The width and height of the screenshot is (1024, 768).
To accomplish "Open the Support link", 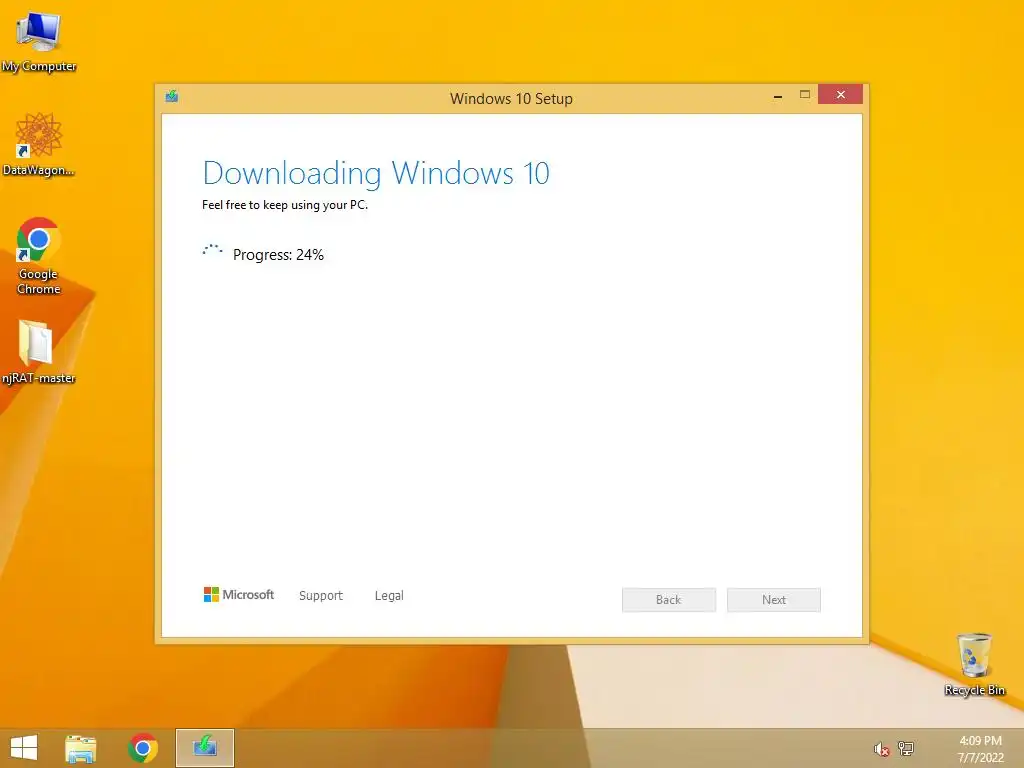I will [321, 596].
